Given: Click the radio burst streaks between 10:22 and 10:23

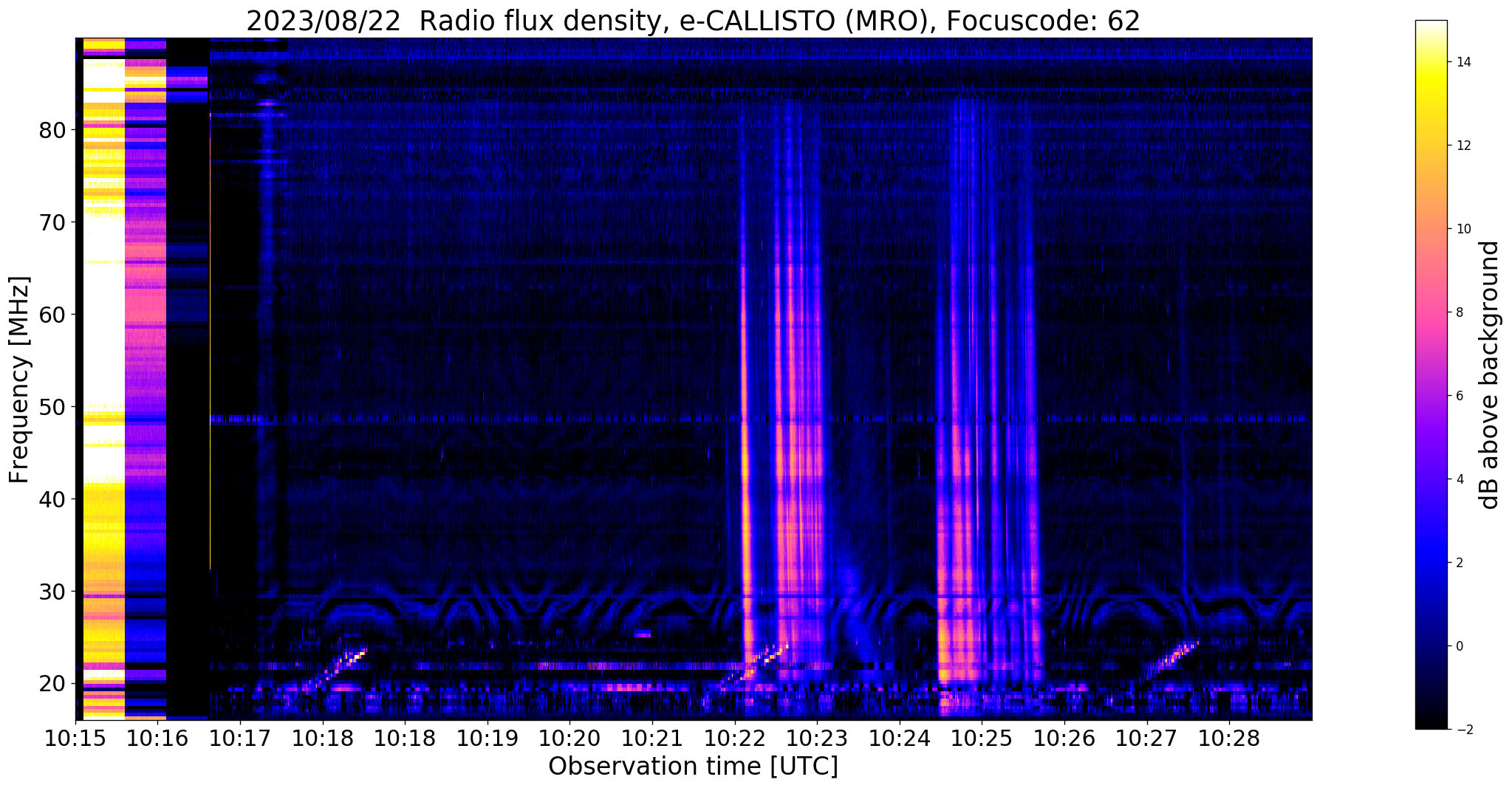Looking at the screenshot, I should click(781, 391).
